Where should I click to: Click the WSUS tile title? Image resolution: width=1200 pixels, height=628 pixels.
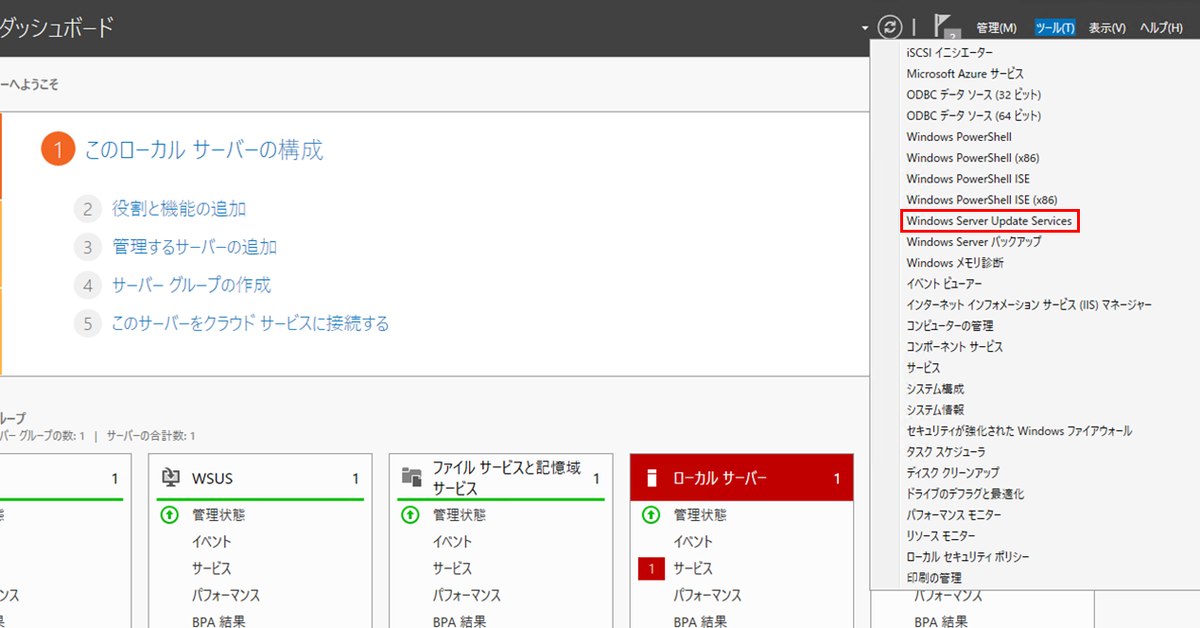[x=212, y=479]
